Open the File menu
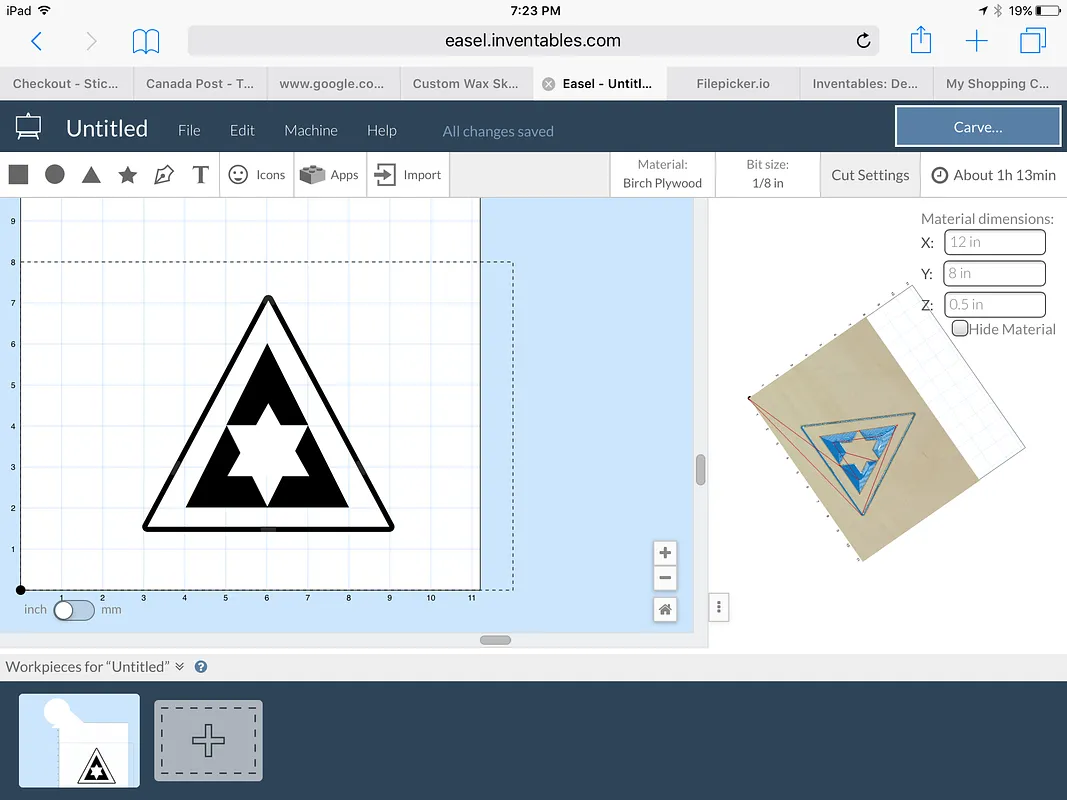This screenshot has height=800, width=1067. pyautogui.click(x=189, y=131)
